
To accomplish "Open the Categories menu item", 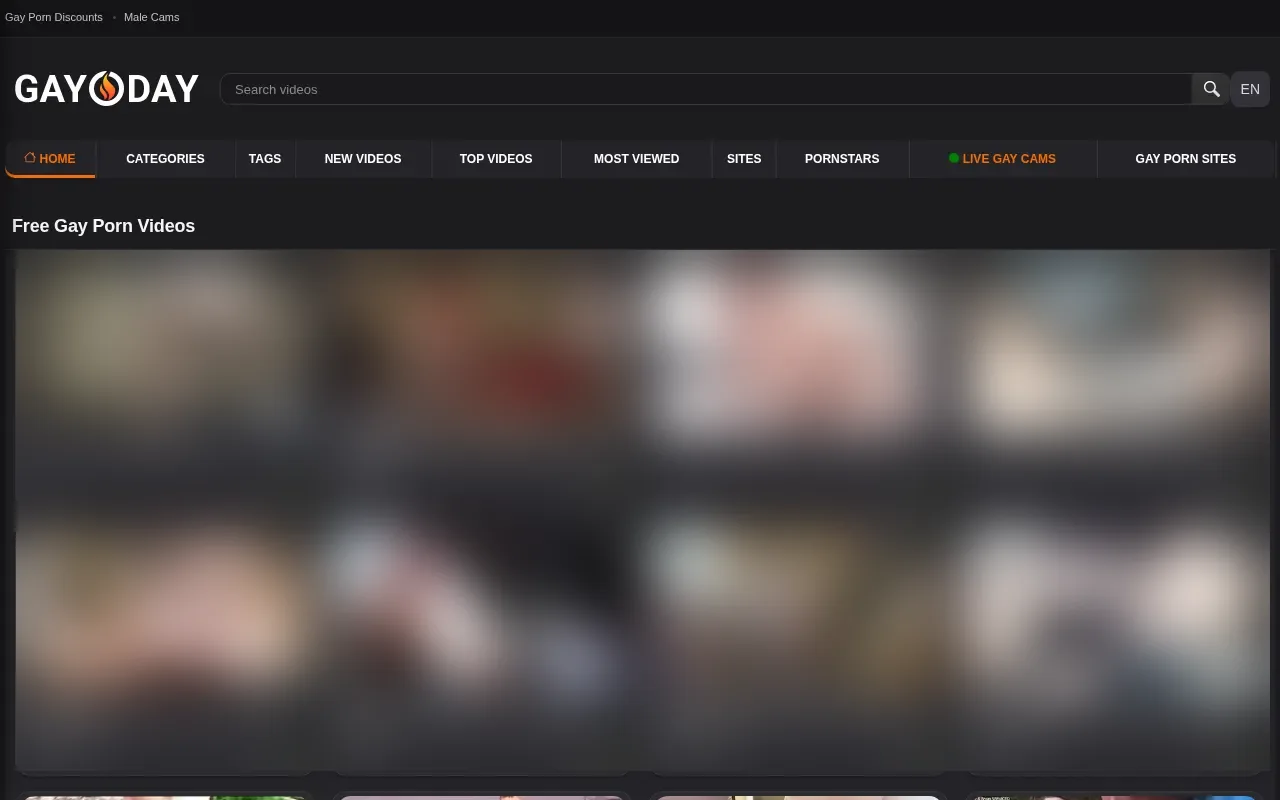I will tap(165, 158).
